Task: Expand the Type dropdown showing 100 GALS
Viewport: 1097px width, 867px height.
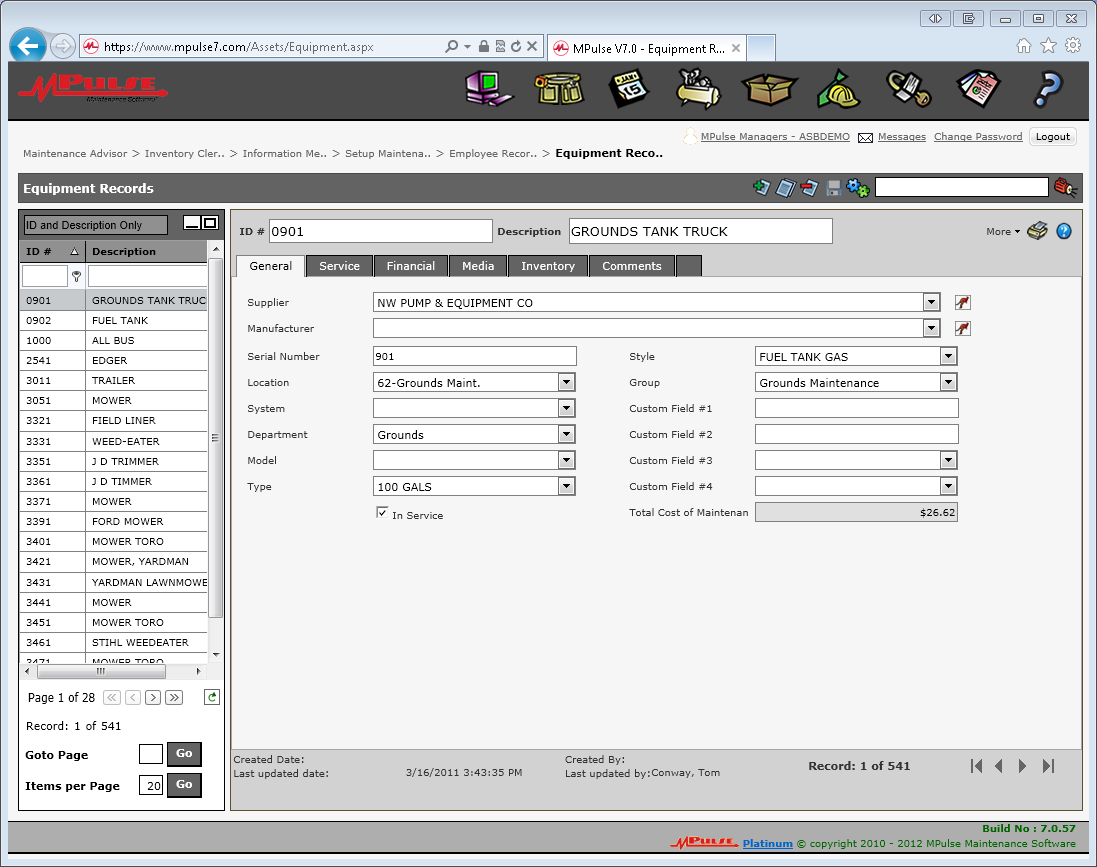Action: [567, 486]
